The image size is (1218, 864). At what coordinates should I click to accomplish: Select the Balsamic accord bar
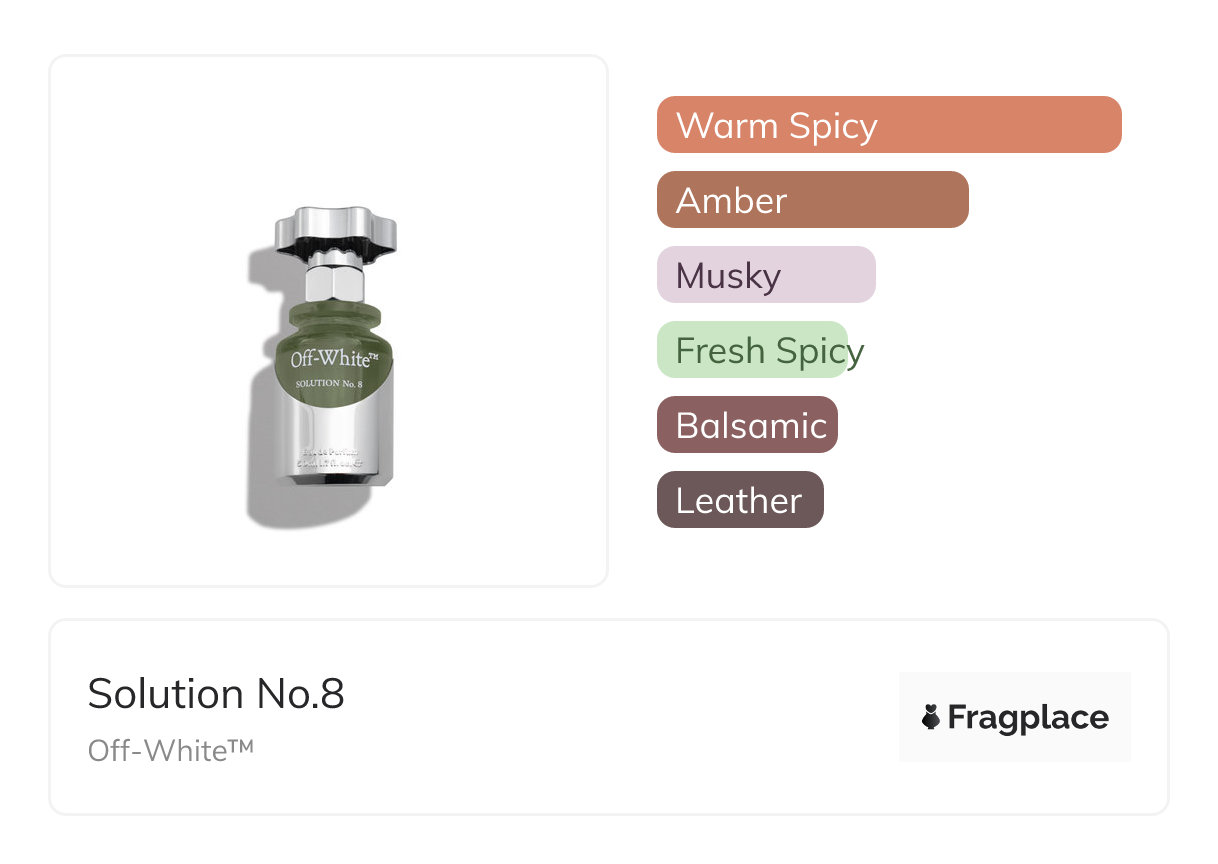point(747,425)
